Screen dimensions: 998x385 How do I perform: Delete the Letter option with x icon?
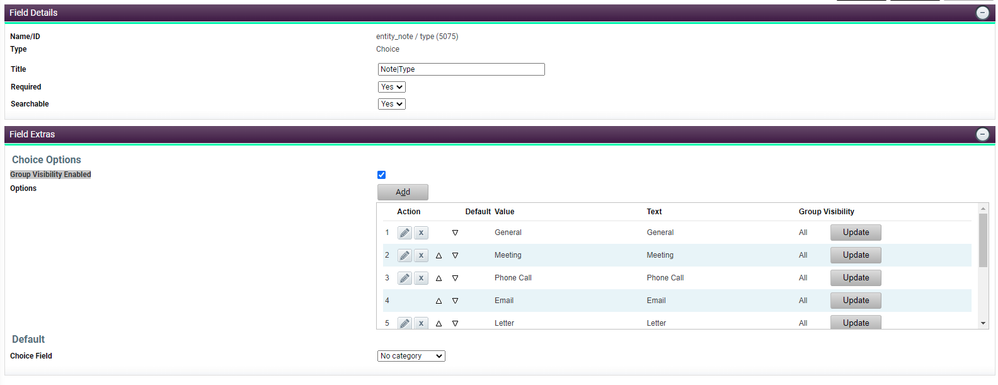click(x=421, y=323)
